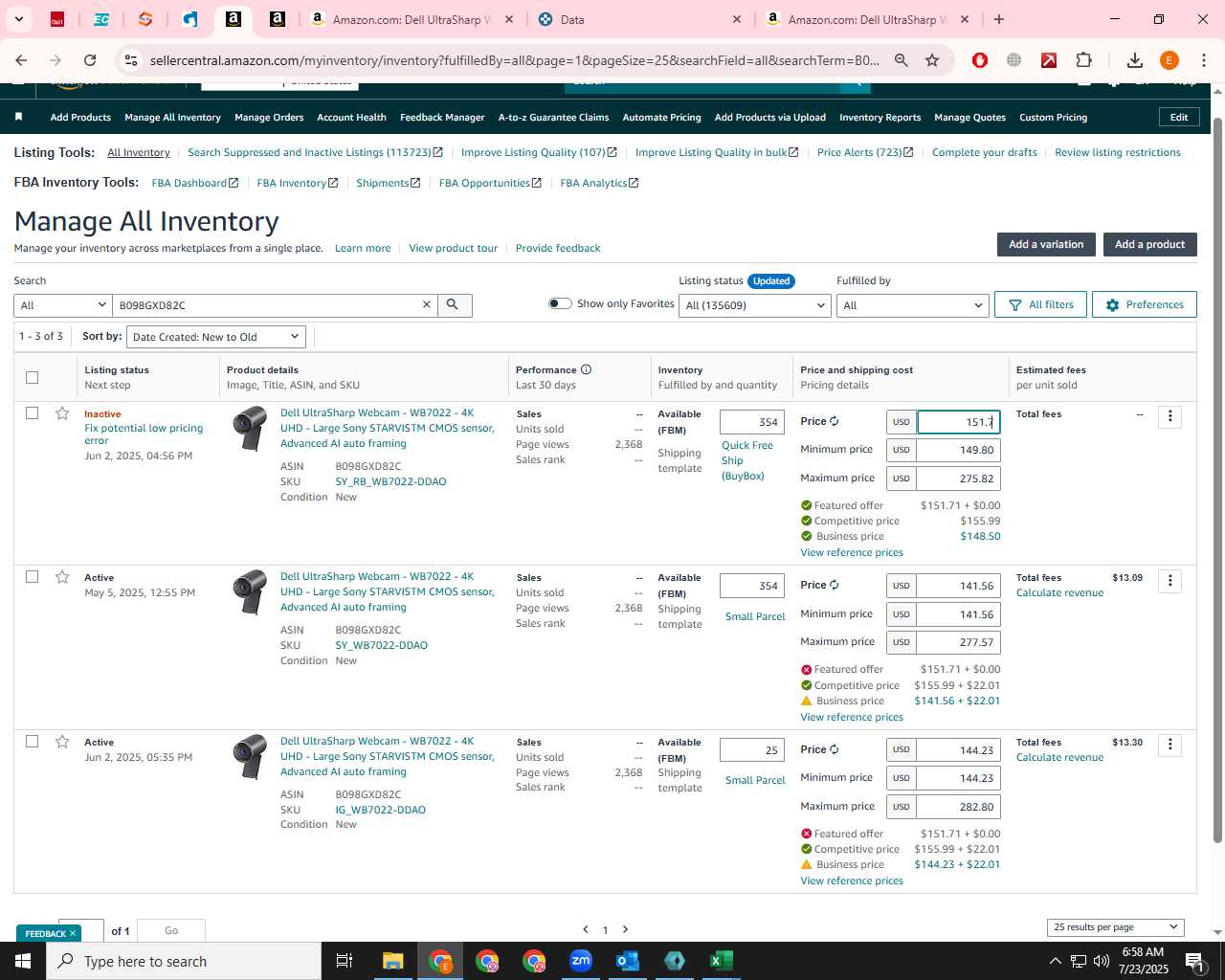Click the webcam thumbnail in the Inactive row
Image resolution: width=1225 pixels, height=980 pixels.
[250, 428]
